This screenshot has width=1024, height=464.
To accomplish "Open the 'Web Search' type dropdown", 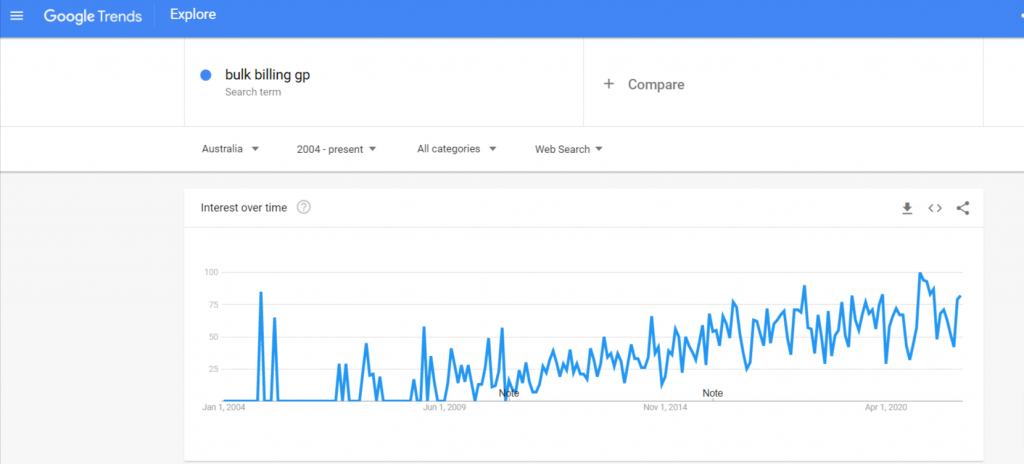I will (568, 149).
